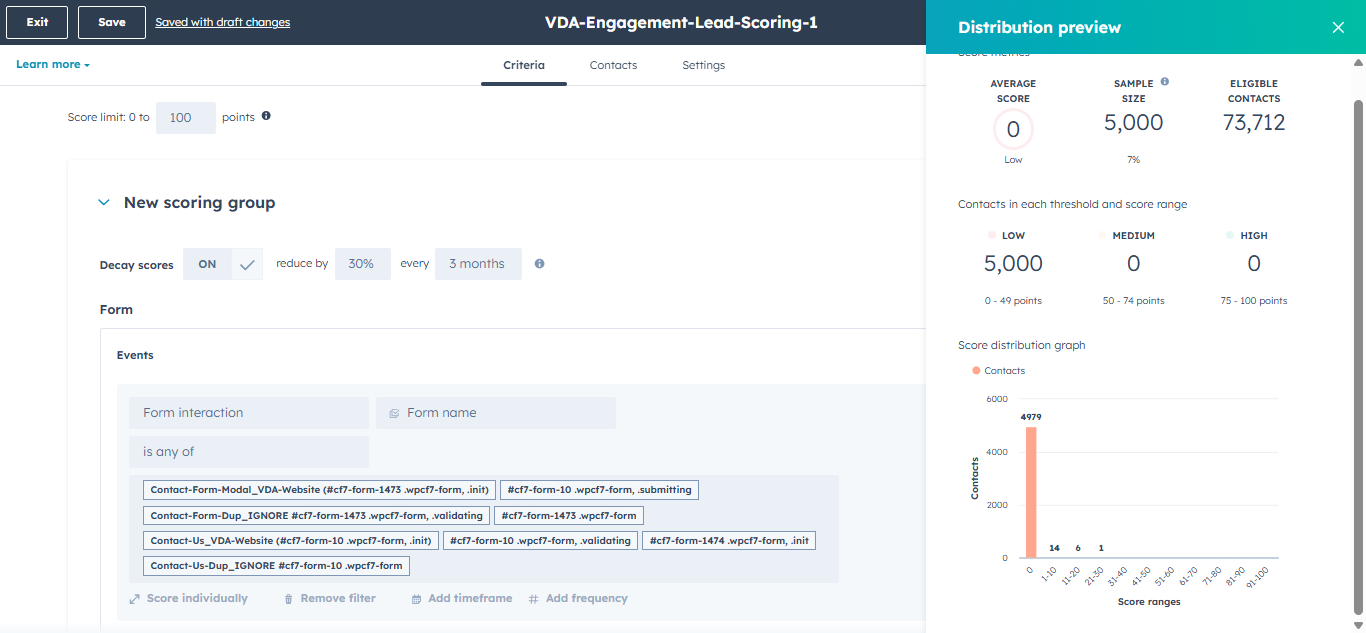Open the Form interaction event dropdown
The width and height of the screenshot is (1366, 633).
pyautogui.click(x=249, y=413)
